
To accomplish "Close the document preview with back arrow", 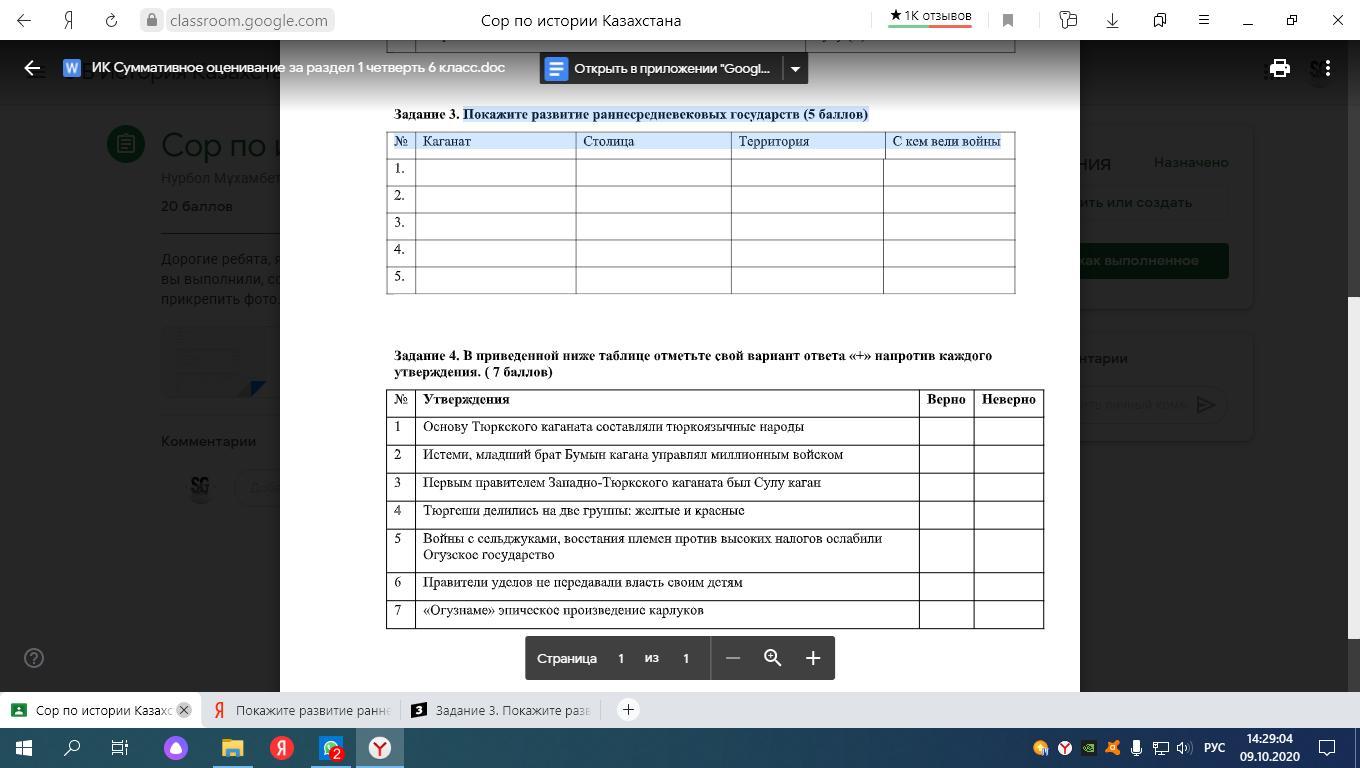I will [x=32, y=68].
